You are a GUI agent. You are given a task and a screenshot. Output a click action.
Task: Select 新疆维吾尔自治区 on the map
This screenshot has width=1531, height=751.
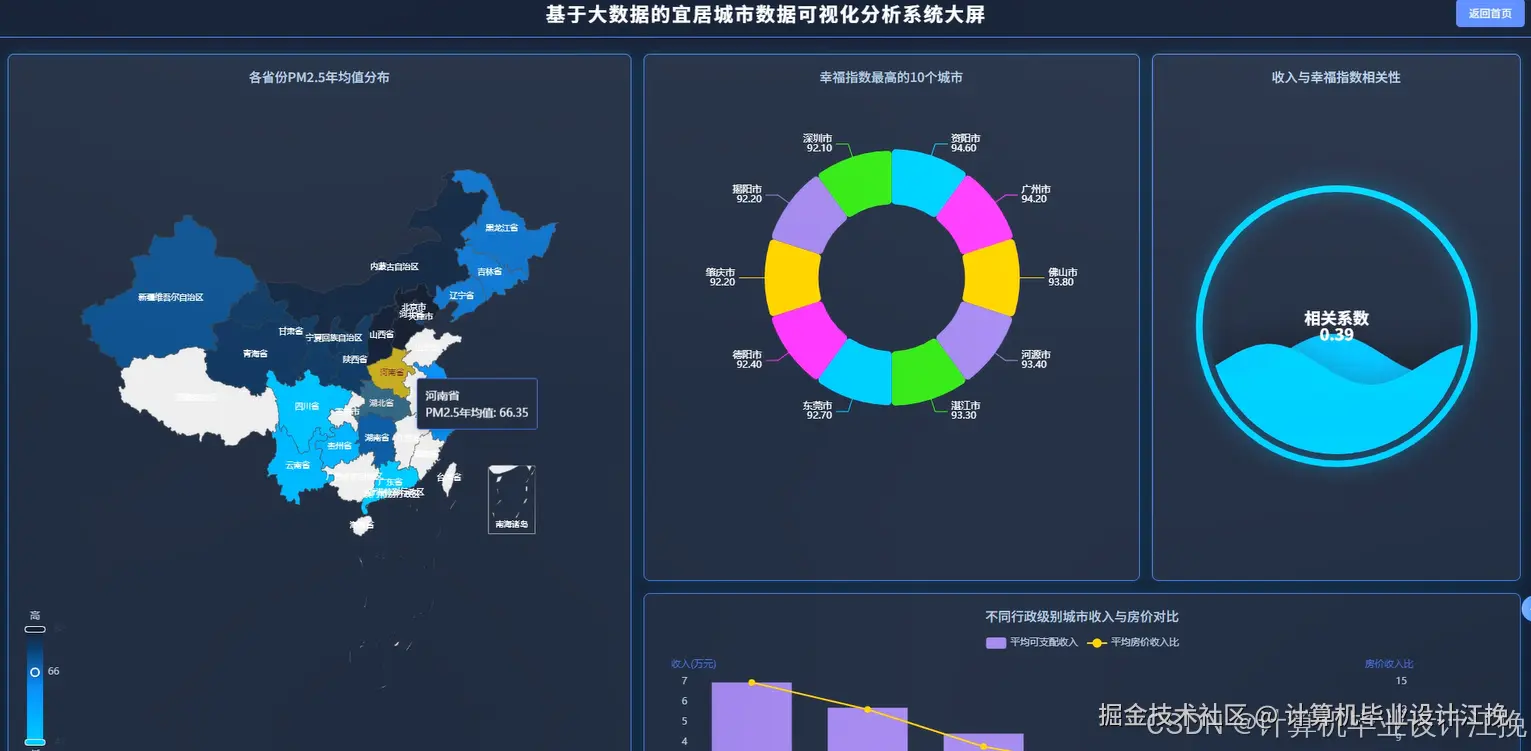(x=170, y=297)
